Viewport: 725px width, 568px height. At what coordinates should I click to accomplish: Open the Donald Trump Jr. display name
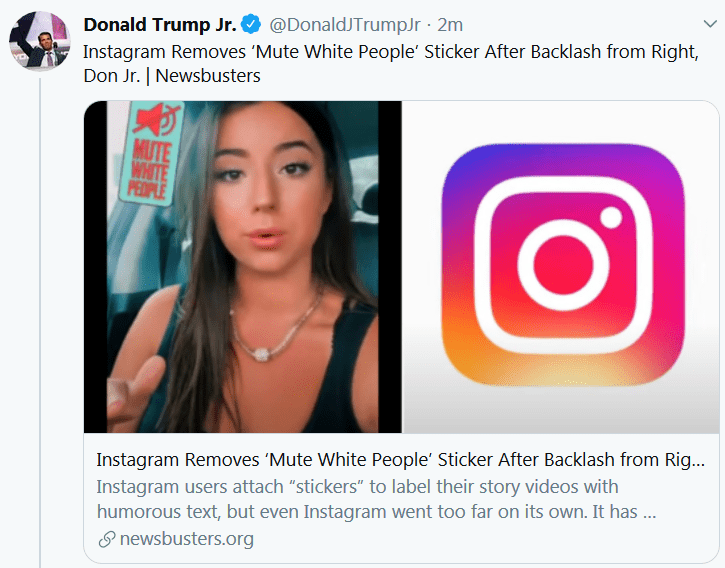click(x=159, y=24)
